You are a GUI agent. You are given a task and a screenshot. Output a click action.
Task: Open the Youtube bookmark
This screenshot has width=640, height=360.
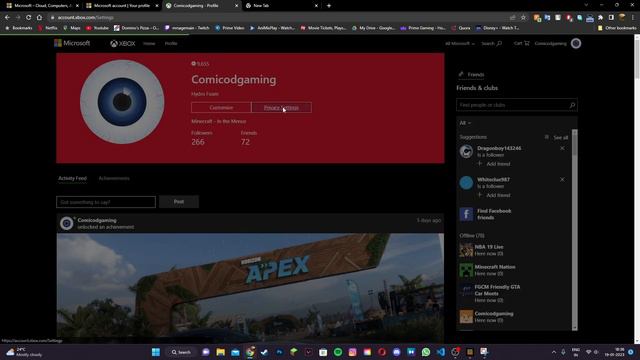coord(97,28)
